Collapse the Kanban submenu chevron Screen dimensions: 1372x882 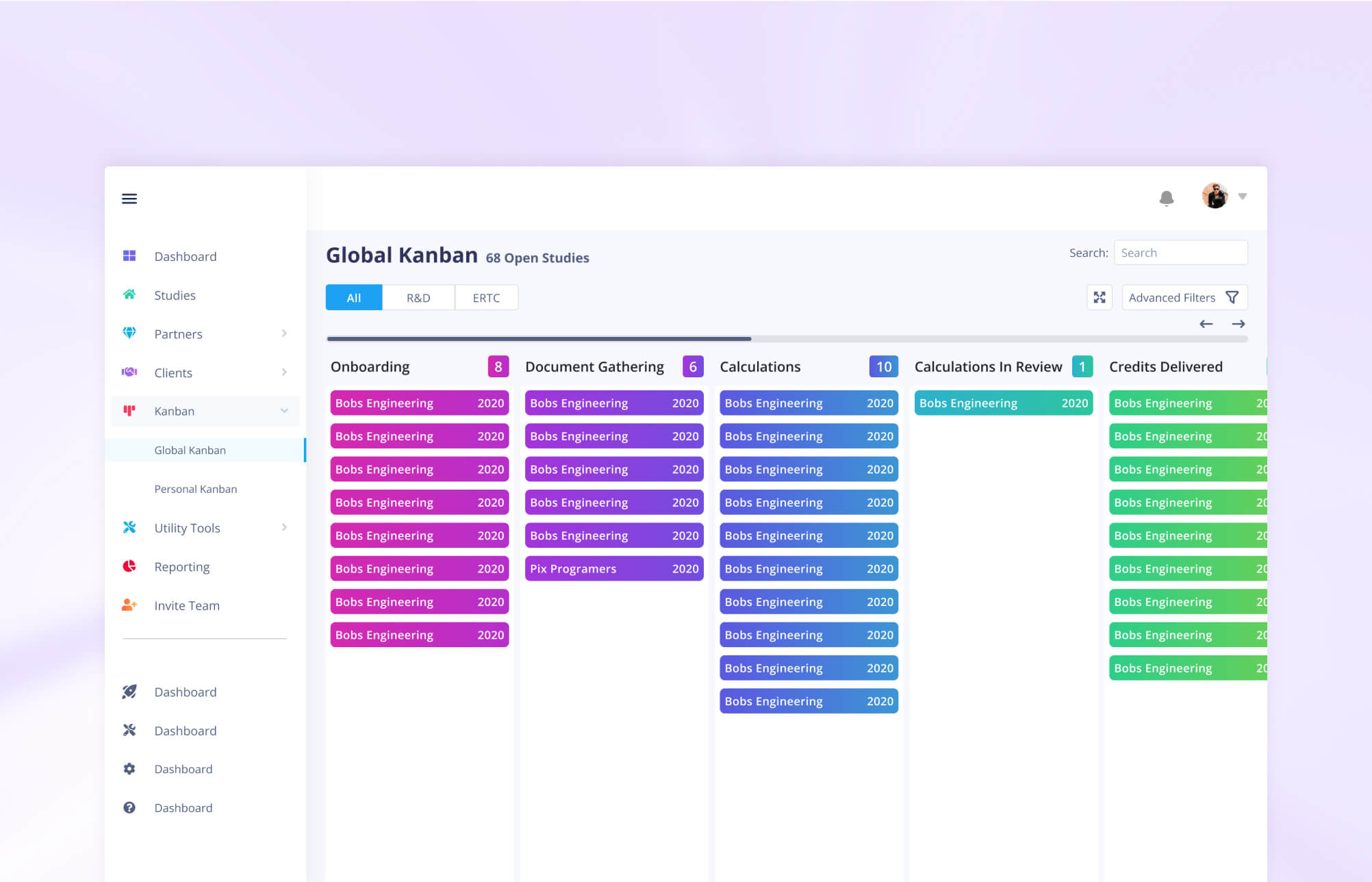[x=284, y=411]
